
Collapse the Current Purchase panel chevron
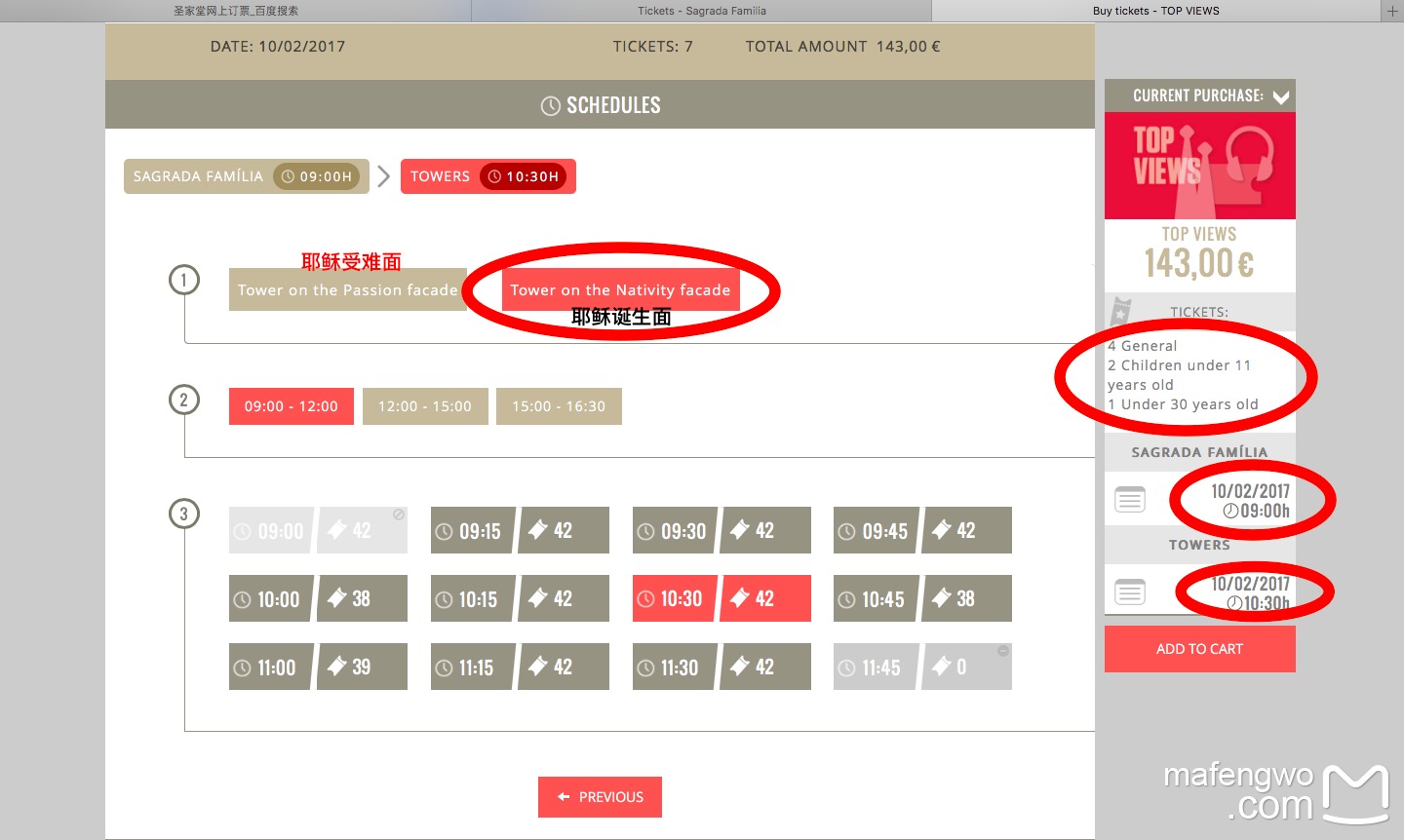tap(1281, 96)
